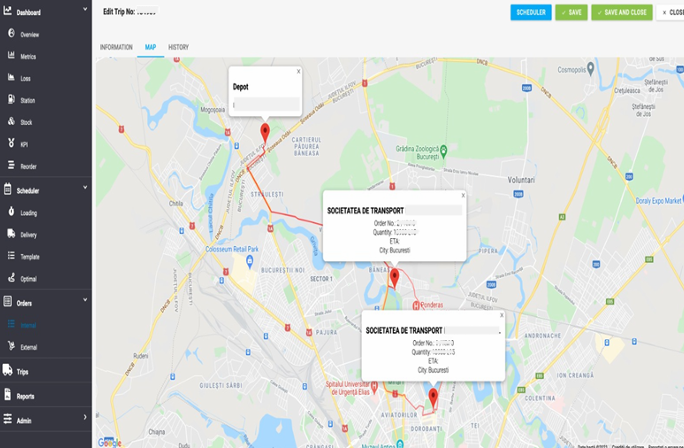Select the Map tab
This screenshot has width=684, height=448.
pyautogui.click(x=150, y=47)
